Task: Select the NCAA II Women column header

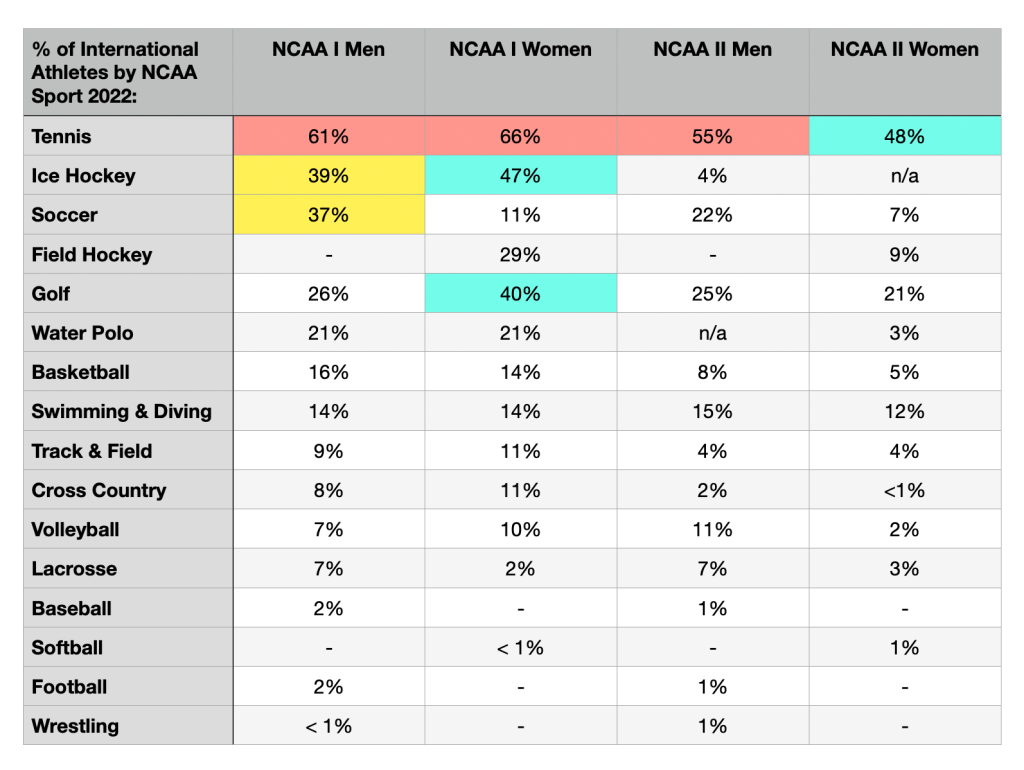Action: 904,50
